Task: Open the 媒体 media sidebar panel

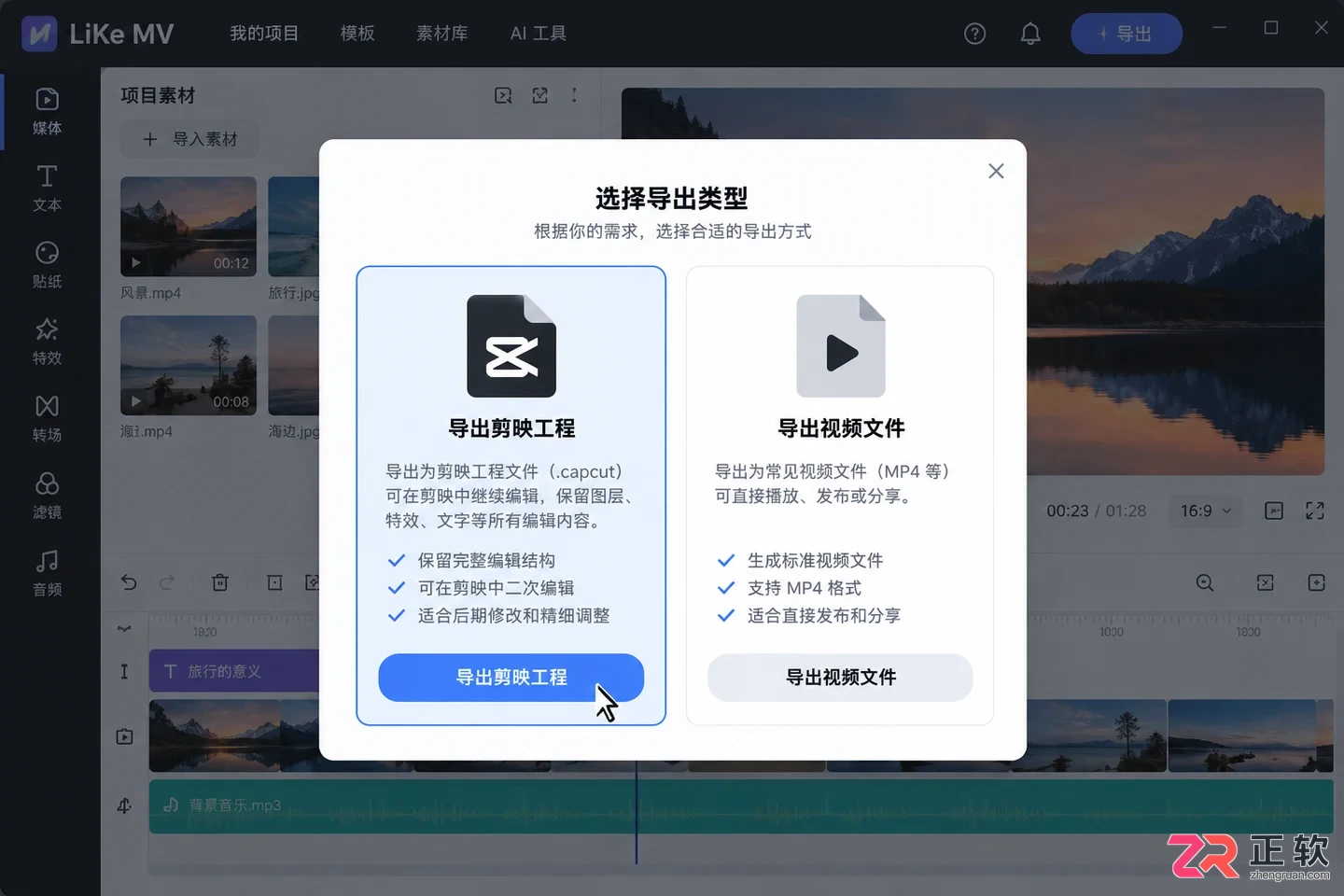Action: (47, 111)
